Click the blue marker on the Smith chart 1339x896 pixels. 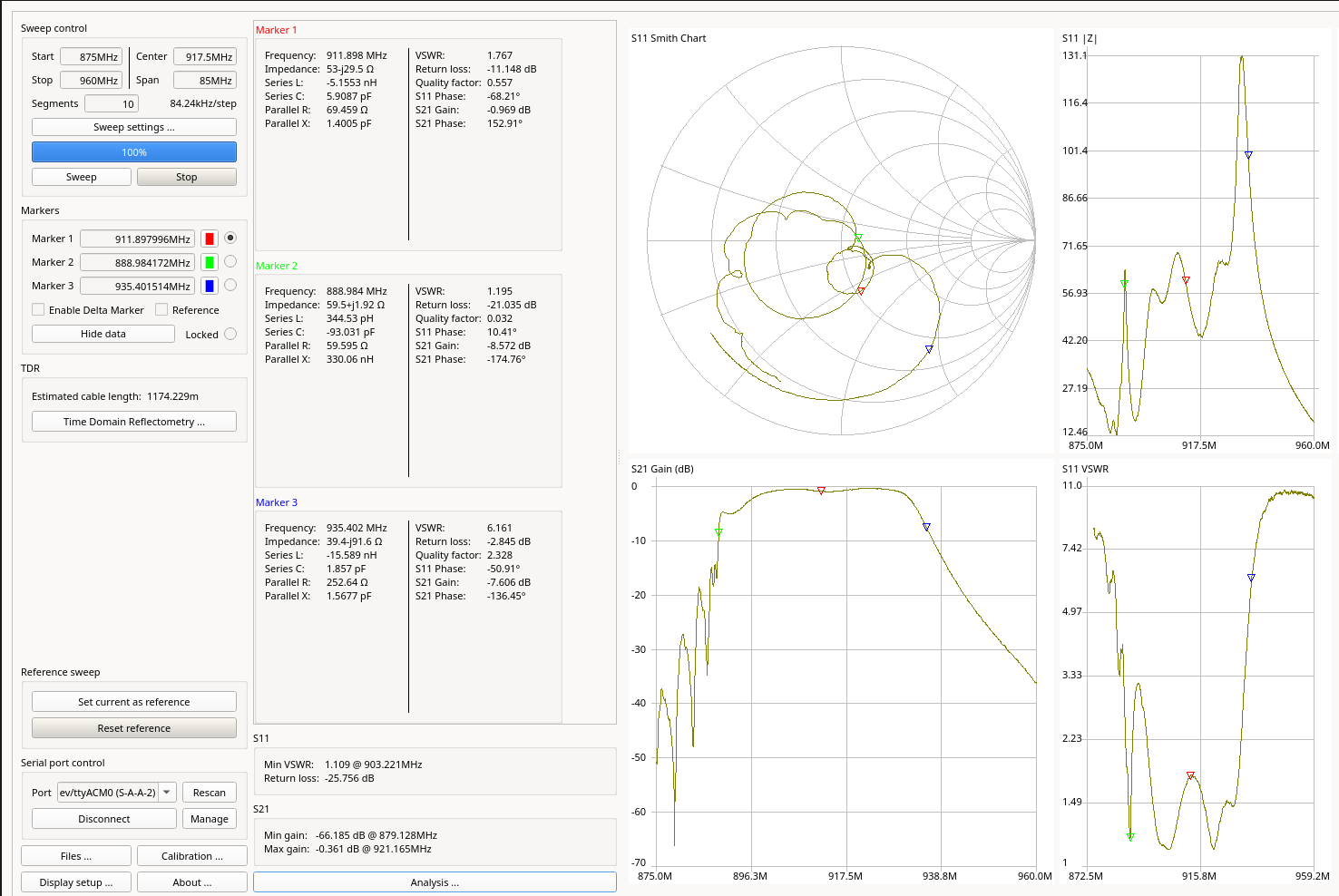point(929,349)
